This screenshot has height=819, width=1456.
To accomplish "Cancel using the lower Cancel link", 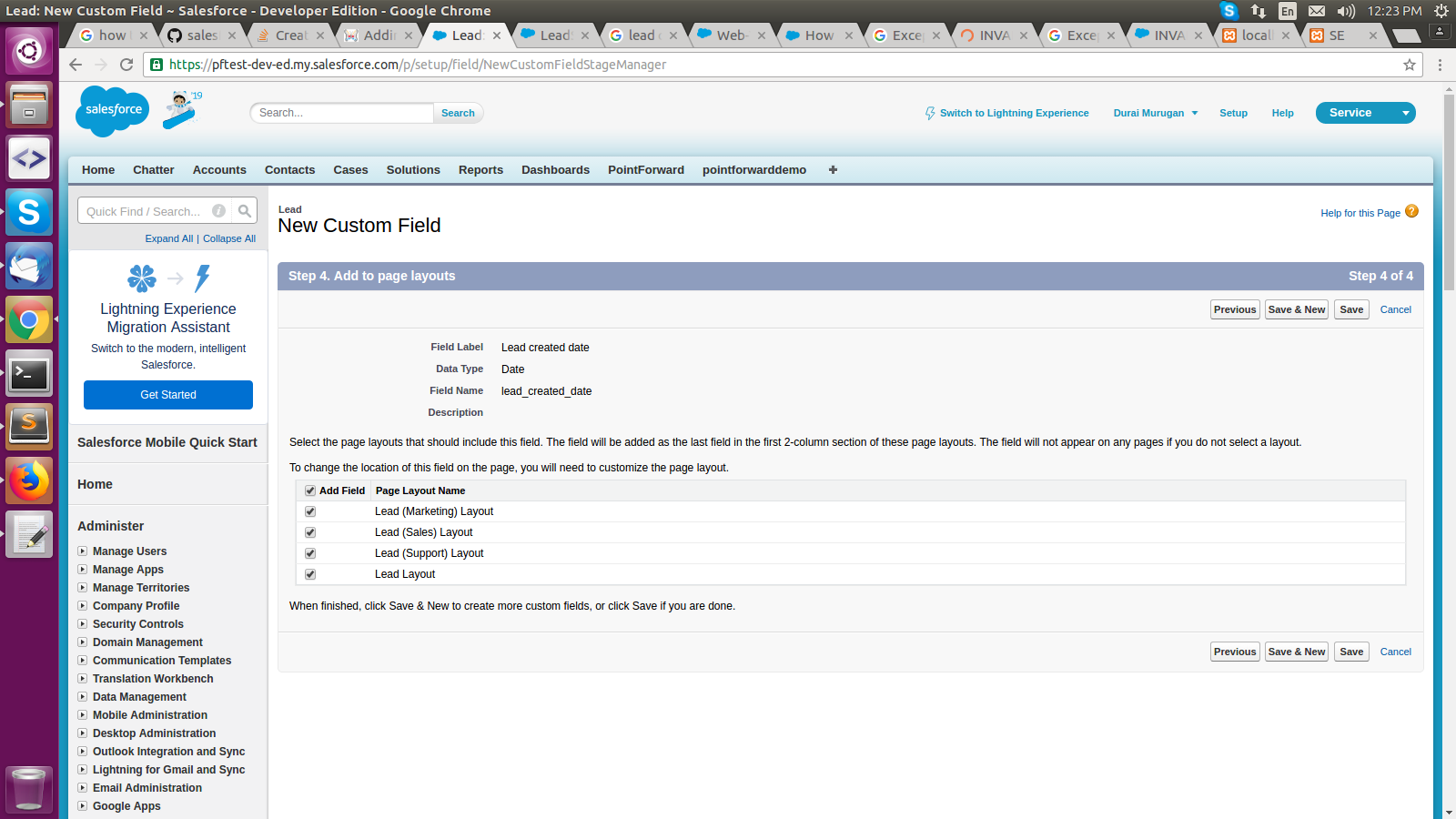I will 1396,652.
